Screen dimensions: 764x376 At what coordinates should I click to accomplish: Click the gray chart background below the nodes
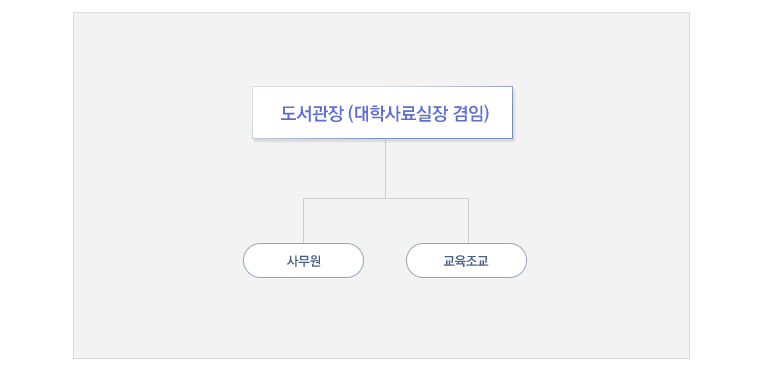point(382,319)
